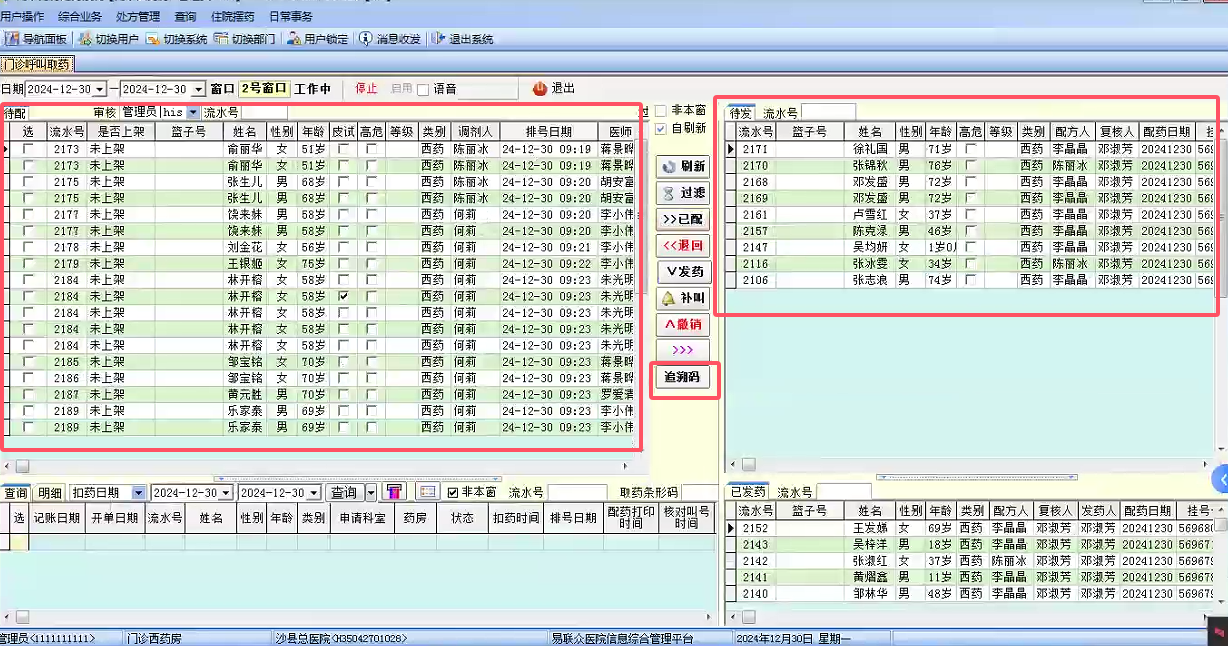Select row 2171 徐礼国 in 待发 table
The width and height of the screenshot is (1228, 646).
point(970,149)
